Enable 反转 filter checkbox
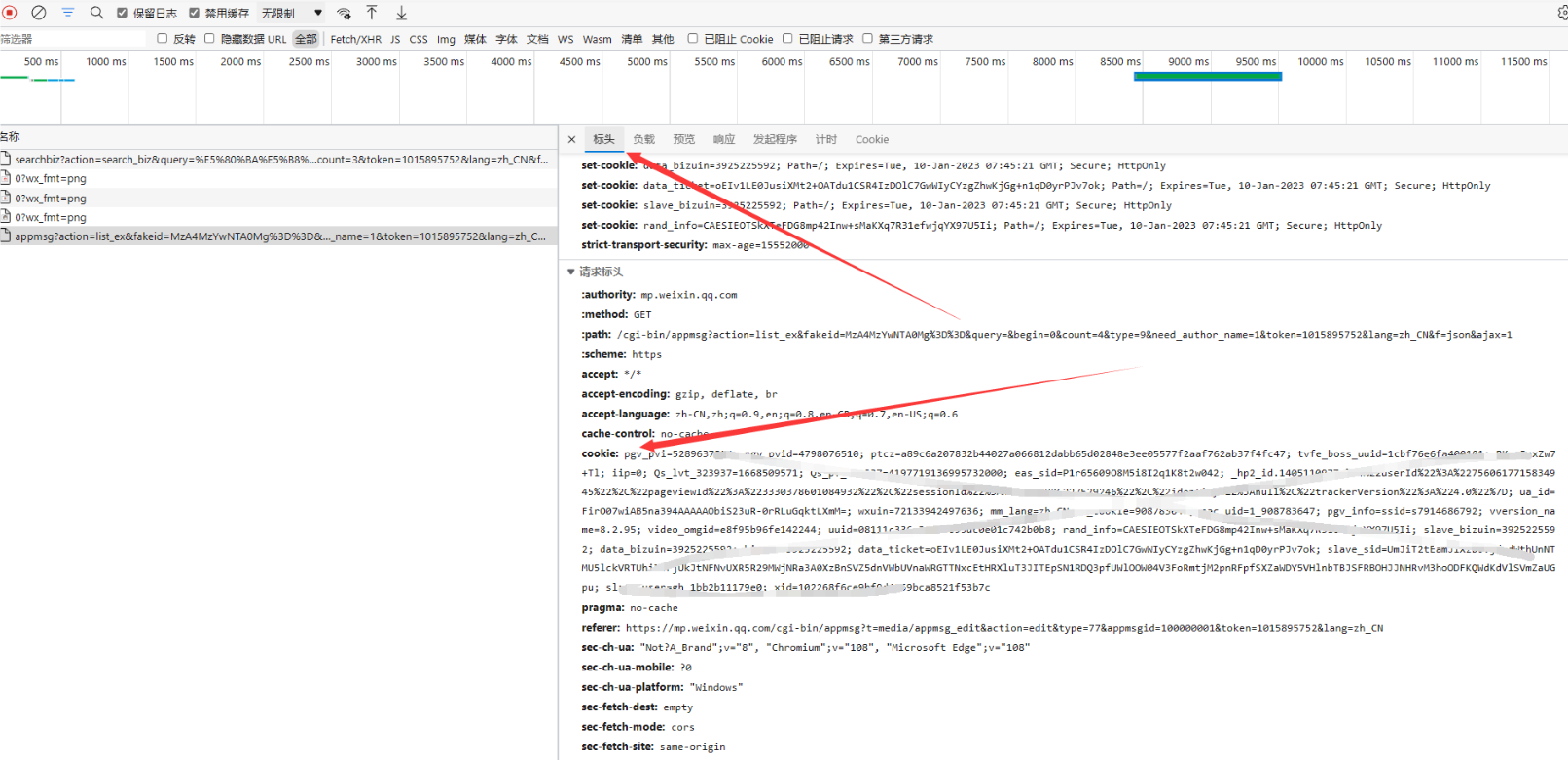Screen dimensions: 1568x761 coord(163,38)
